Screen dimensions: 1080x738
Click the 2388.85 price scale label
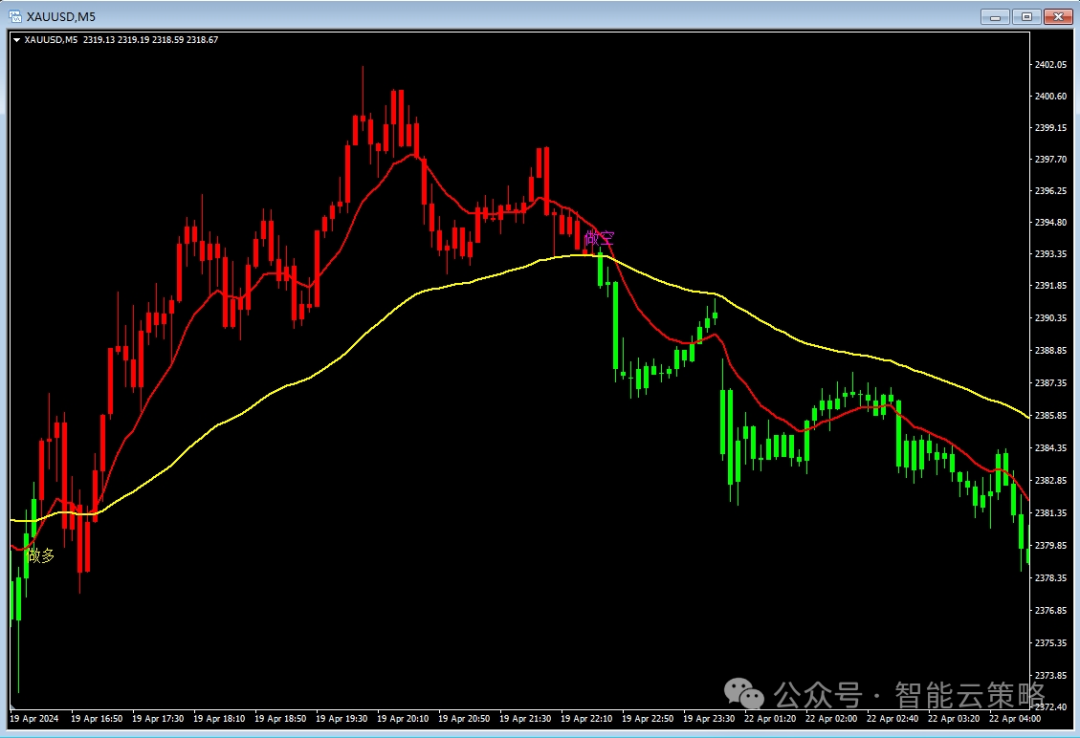1050,350
